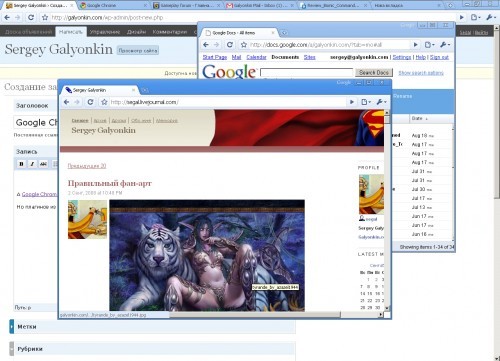This screenshot has width=500, height=361.
Task: Apply italic with the I editor button
Action: point(32,164)
